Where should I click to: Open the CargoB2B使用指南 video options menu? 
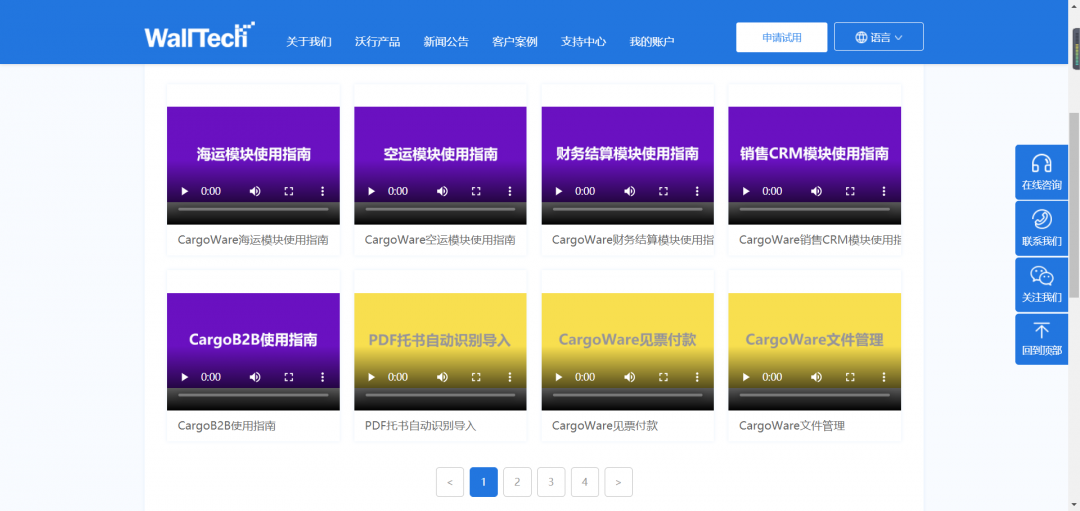click(x=322, y=377)
